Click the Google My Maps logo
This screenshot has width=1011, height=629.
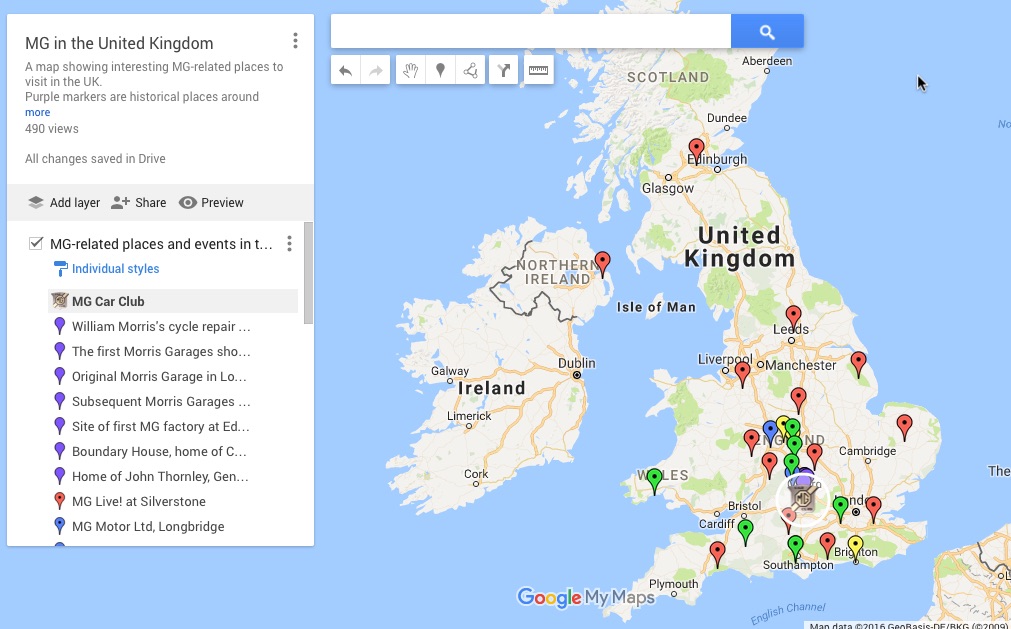[x=585, y=598]
